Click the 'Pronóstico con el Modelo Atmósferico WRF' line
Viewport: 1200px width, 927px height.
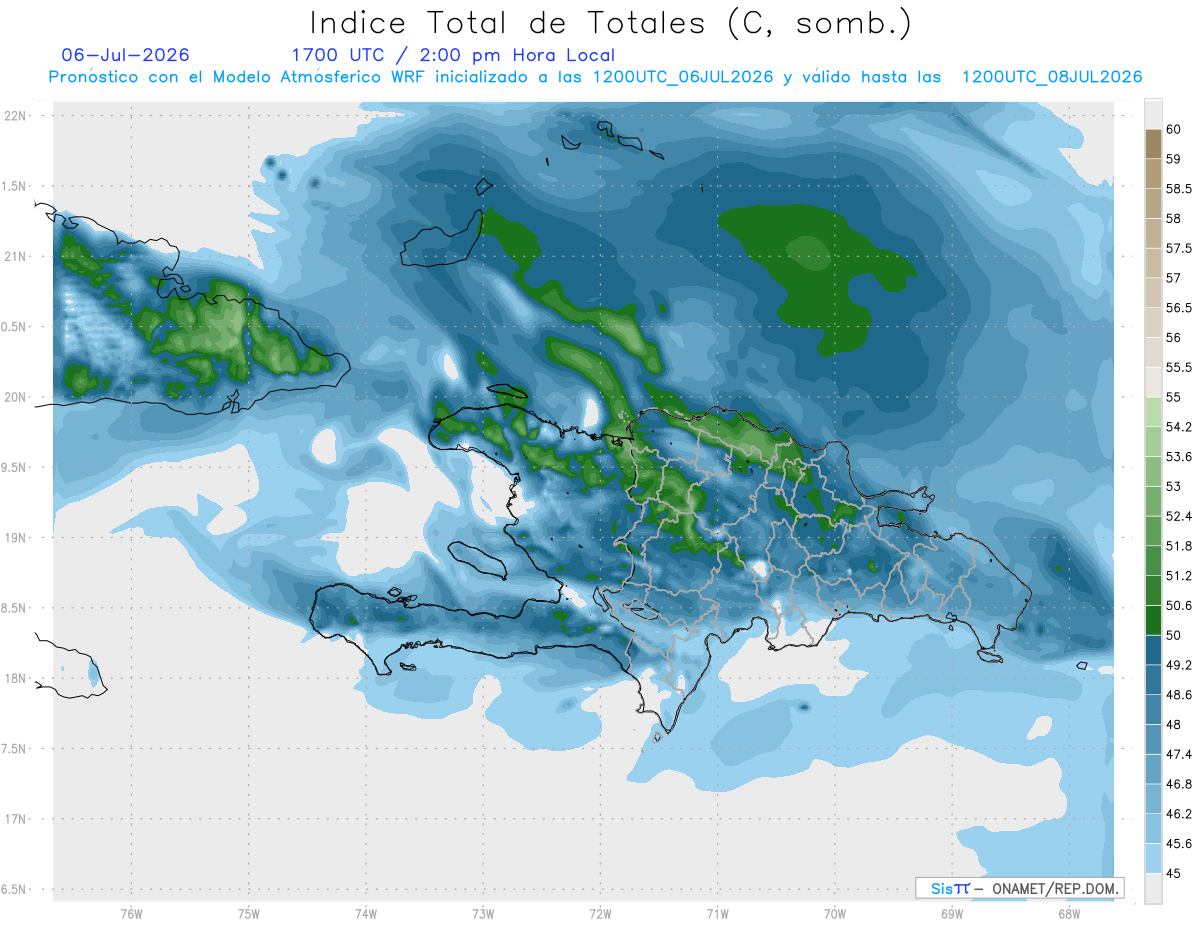click(x=595, y=77)
